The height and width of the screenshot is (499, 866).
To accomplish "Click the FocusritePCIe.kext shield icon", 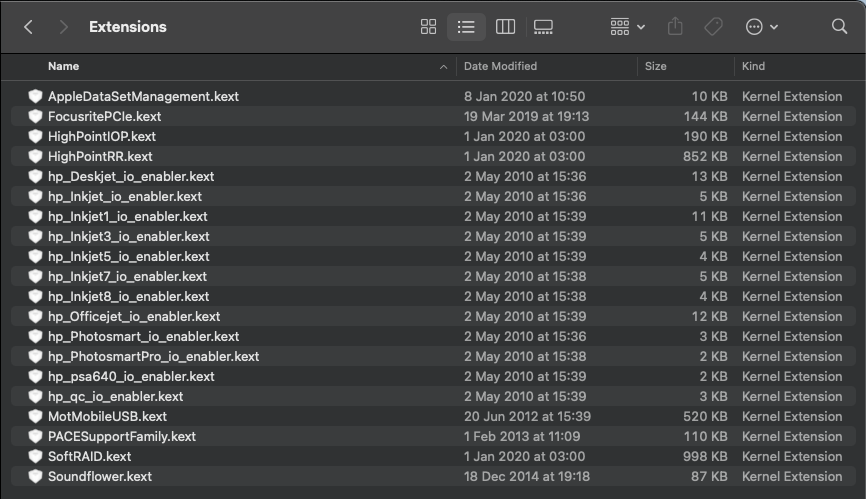I will (36, 116).
